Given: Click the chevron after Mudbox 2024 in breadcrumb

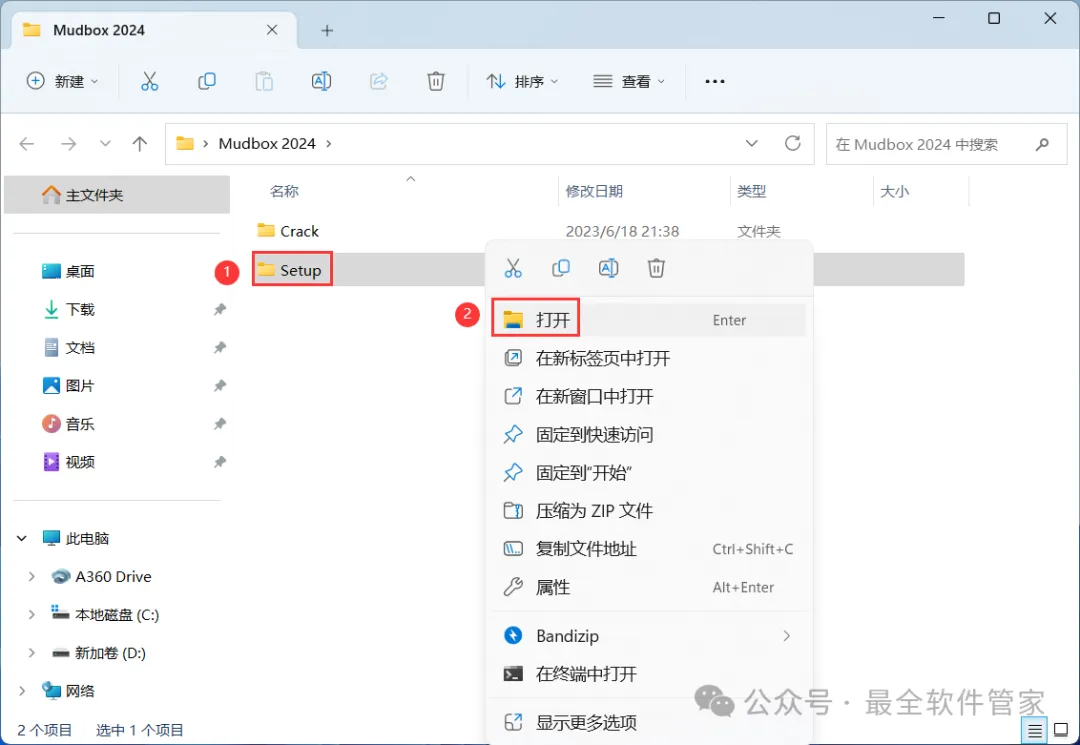Looking at the screenshot, I should [329, 143].
